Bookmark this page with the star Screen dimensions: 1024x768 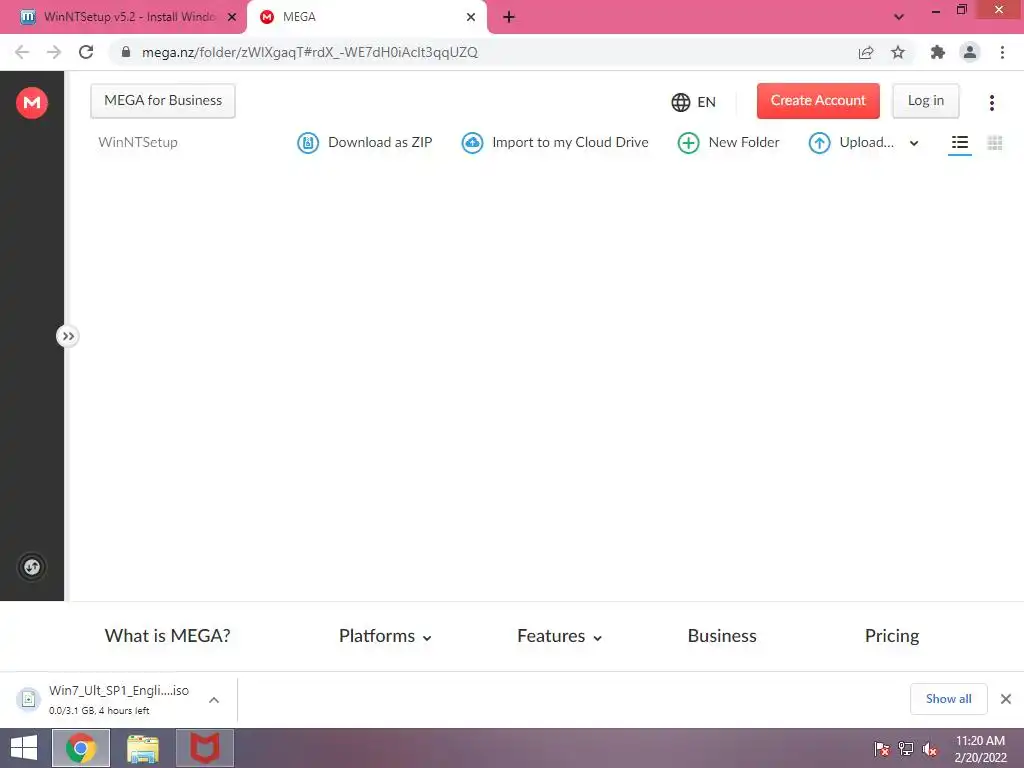(898, 52)
